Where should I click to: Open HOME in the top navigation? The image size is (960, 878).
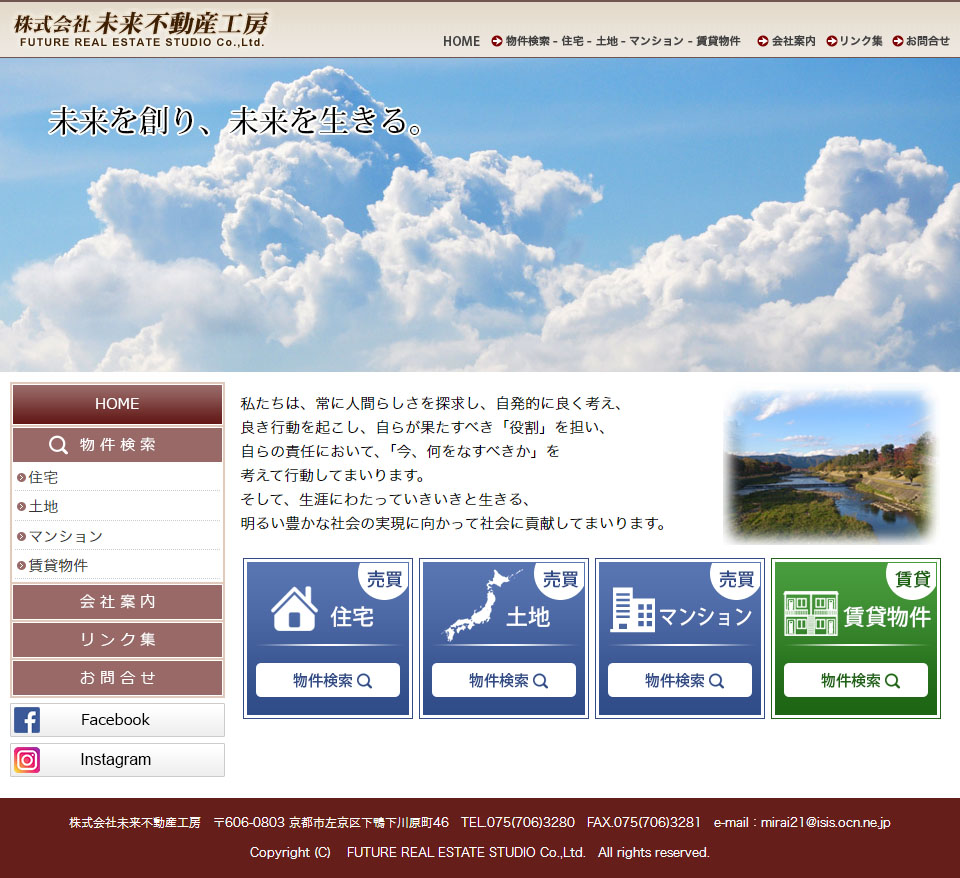[x=461, y=41]
